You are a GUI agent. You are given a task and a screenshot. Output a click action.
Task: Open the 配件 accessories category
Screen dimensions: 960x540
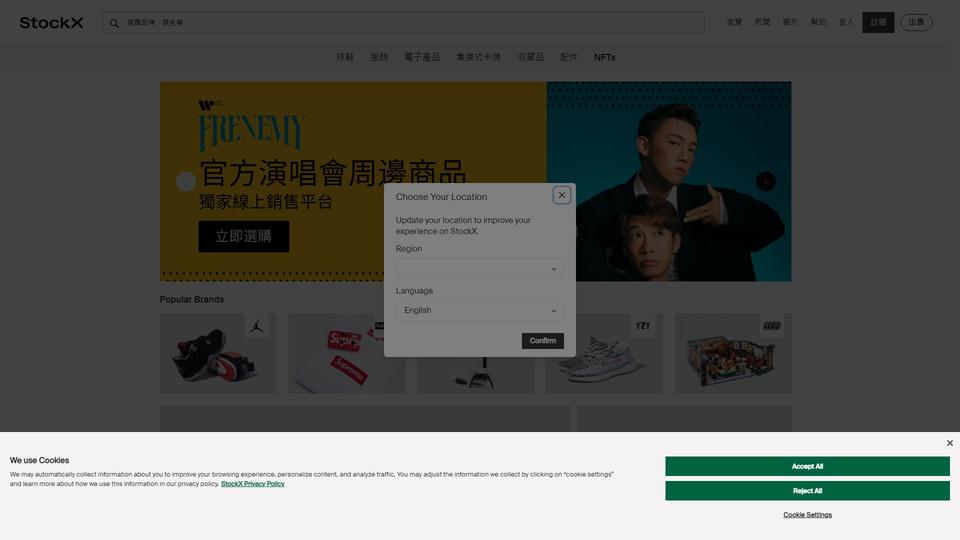pyautogui.click(x=569, y=57)
